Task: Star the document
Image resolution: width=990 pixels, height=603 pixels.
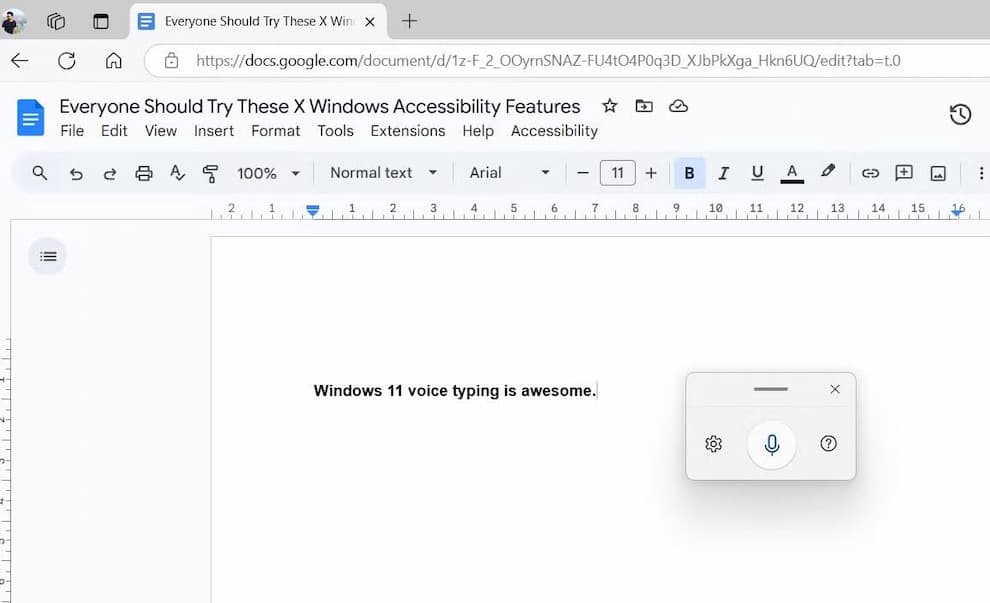Action: click(x=609, y=105)
